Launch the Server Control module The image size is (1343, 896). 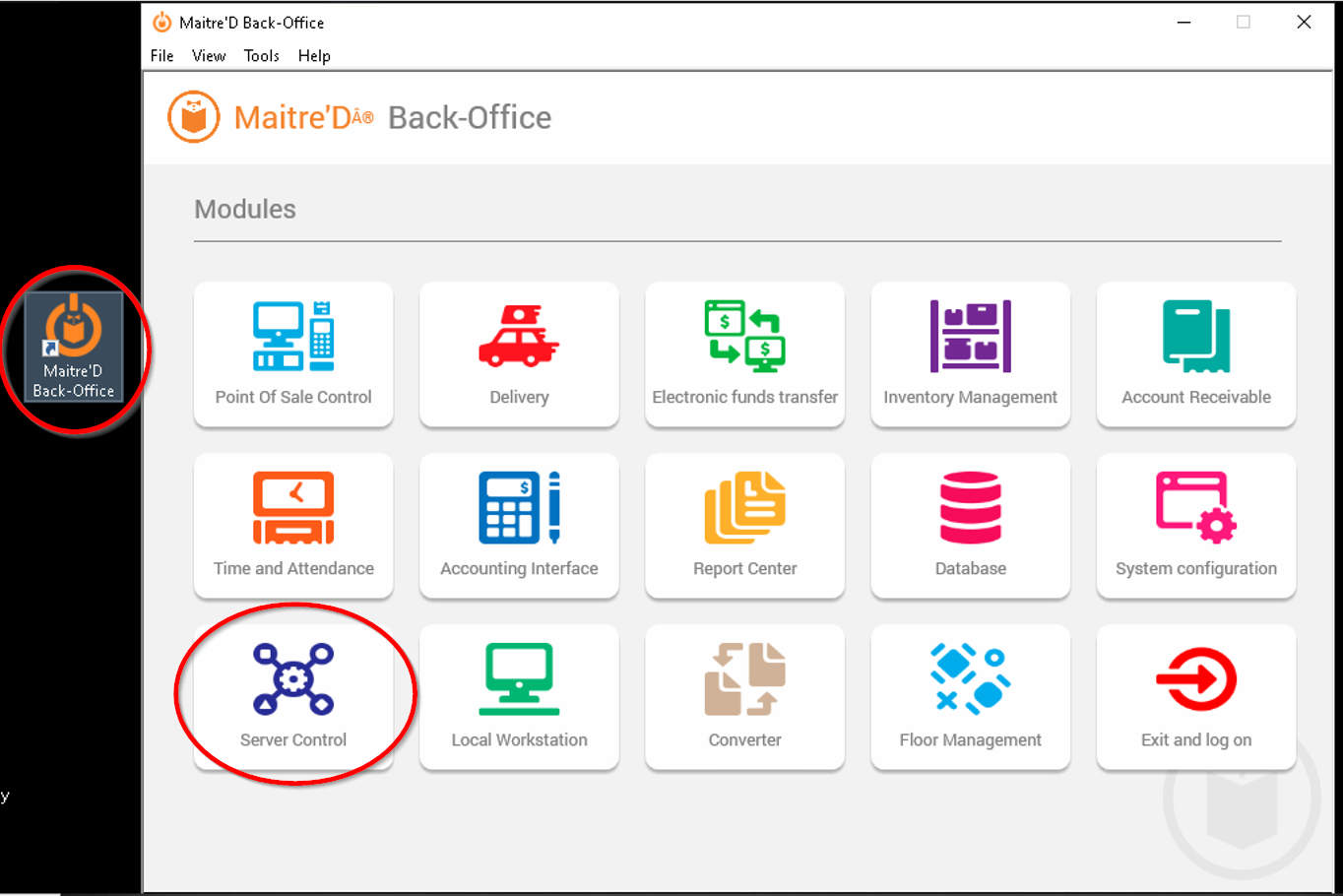click(293, 697)
